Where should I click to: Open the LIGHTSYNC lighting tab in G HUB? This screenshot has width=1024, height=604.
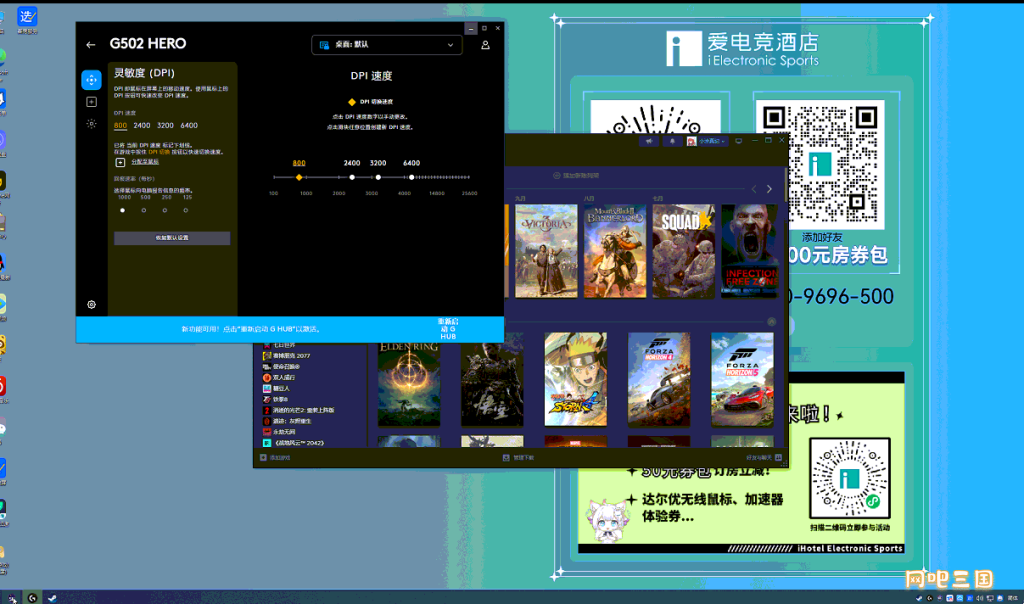tap(91, 123)
